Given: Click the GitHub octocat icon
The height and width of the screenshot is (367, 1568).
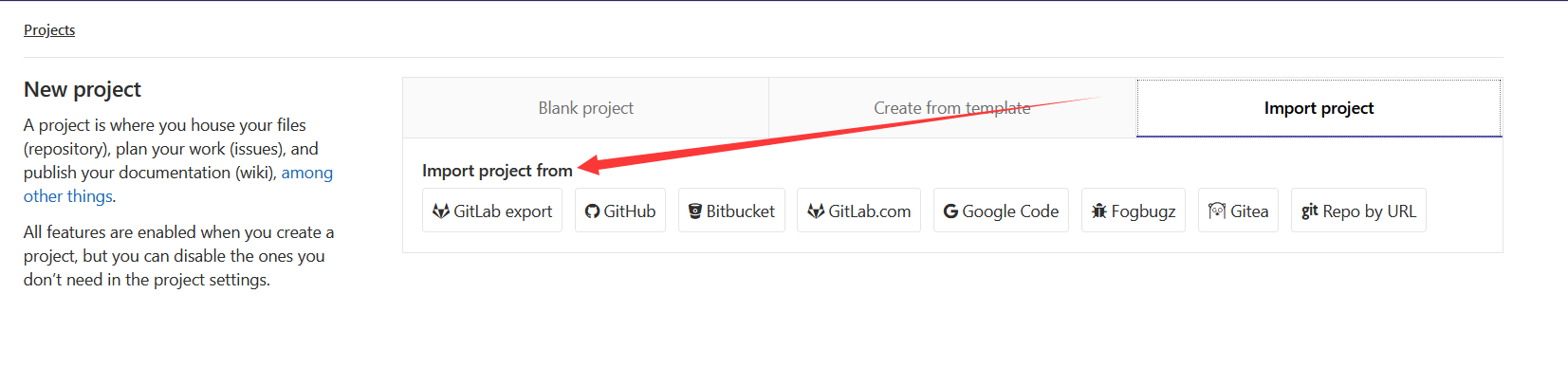Looking at the screenshot, I should [593, 211].
